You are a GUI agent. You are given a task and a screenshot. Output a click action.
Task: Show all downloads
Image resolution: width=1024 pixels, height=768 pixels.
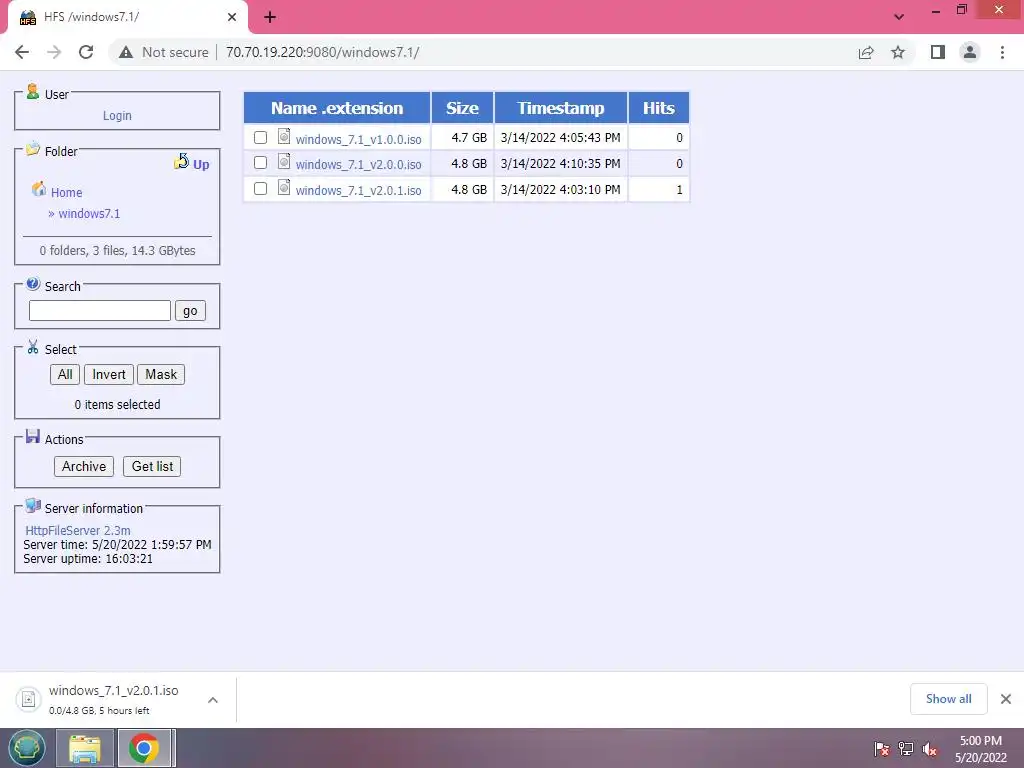click(x=948, y=699)
